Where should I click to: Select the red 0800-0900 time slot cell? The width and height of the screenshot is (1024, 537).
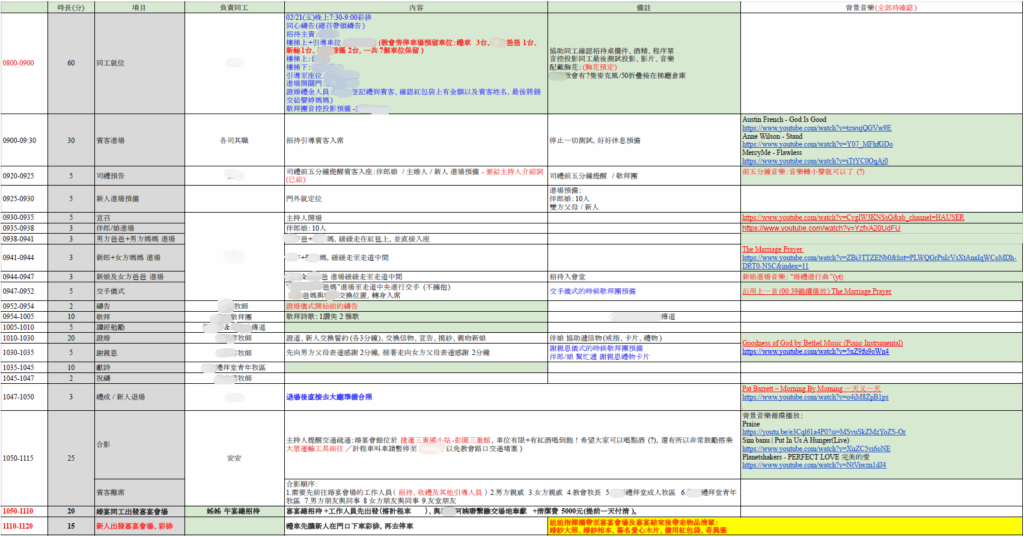pos(19,63)
